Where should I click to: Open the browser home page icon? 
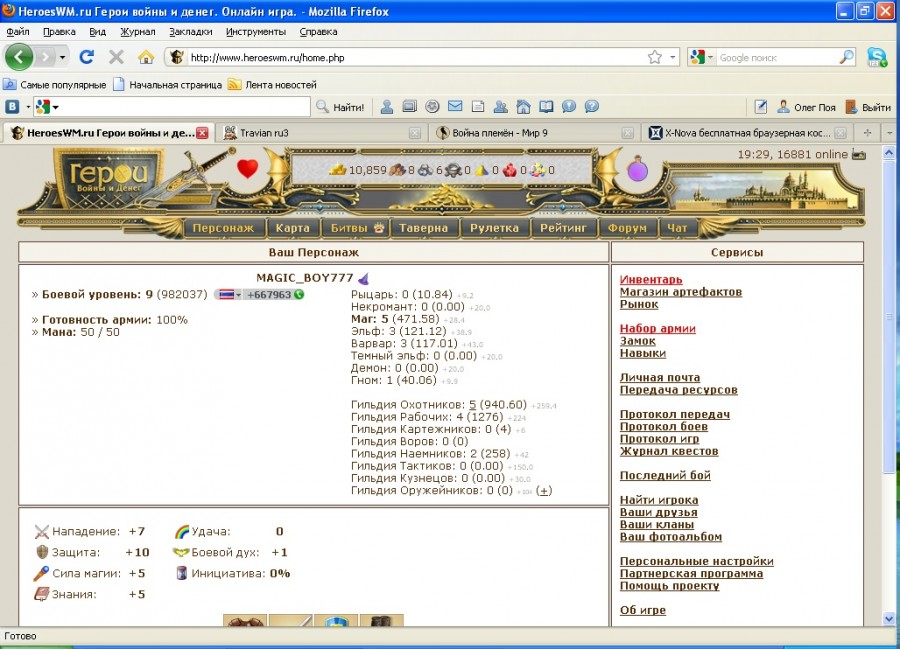[146, 57]
